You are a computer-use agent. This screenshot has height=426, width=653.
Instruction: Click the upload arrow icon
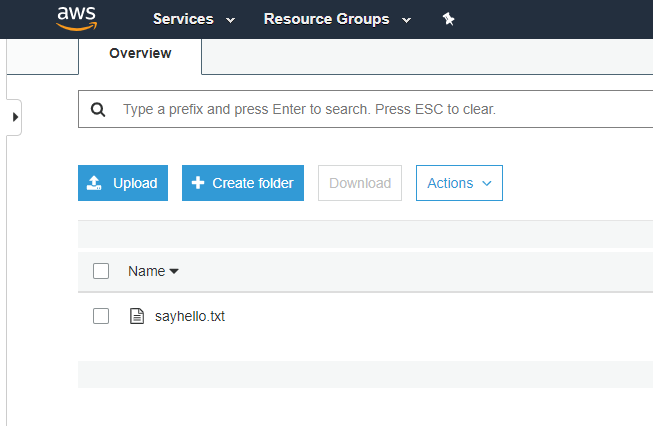point(95,183)
